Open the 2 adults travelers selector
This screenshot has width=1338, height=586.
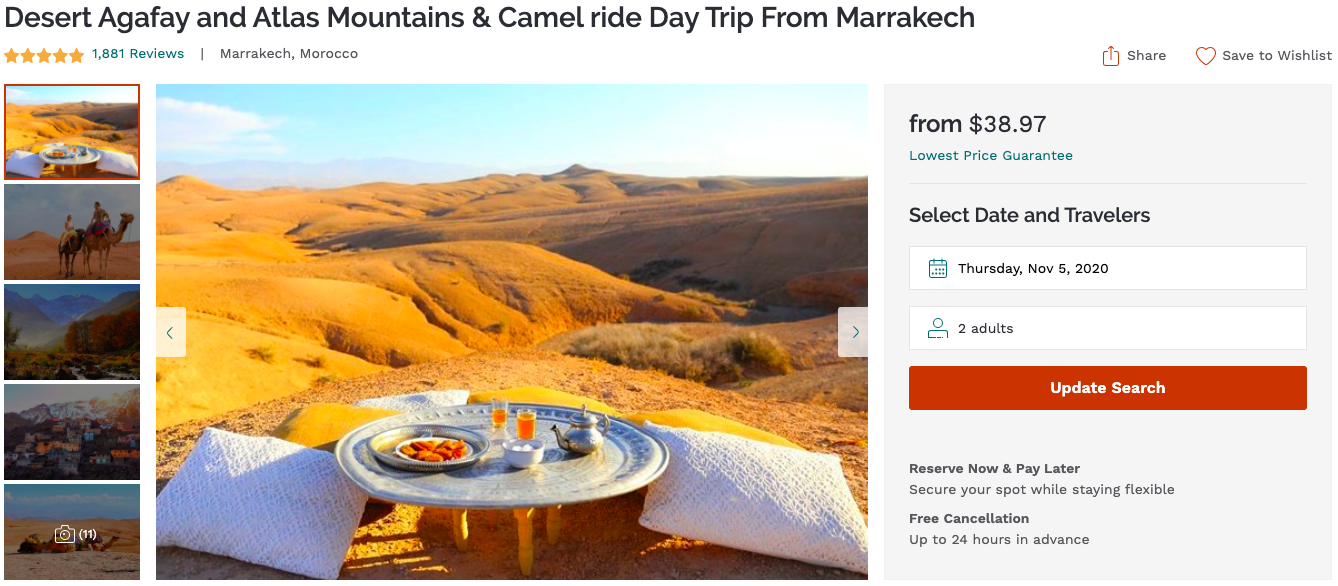tap(1107, 328)
